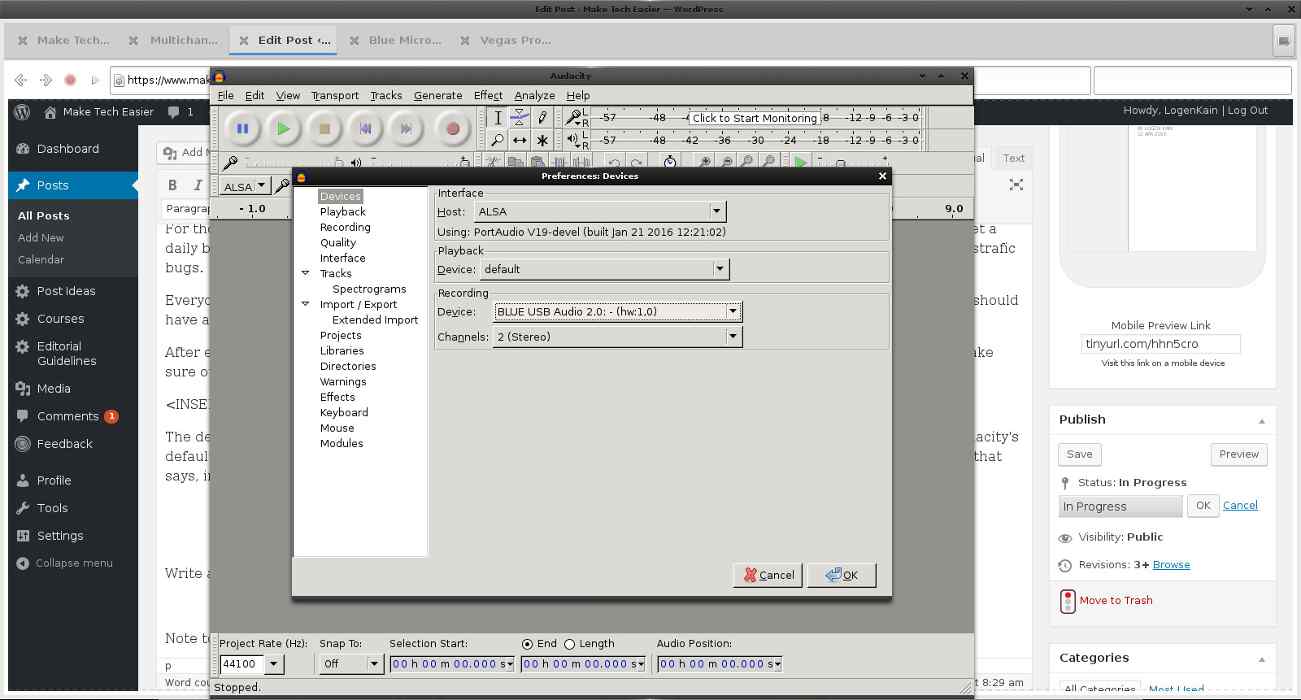This screenshot has height=700, width=1301.
Task: Select the Selection tool
Action: 499,117
